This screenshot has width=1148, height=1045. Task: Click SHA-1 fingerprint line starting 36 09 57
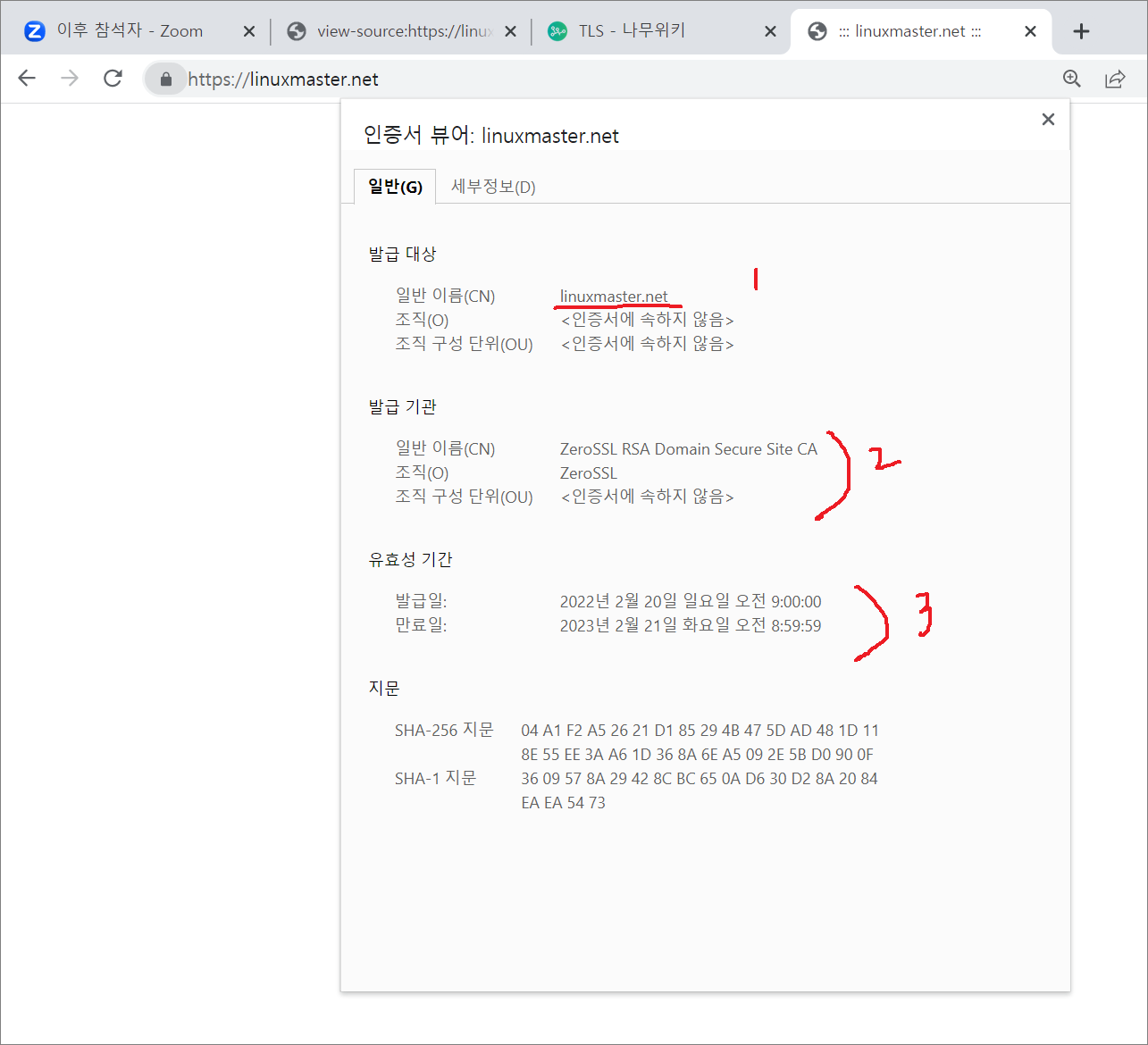pyautogui.click(x=700, y=779)
